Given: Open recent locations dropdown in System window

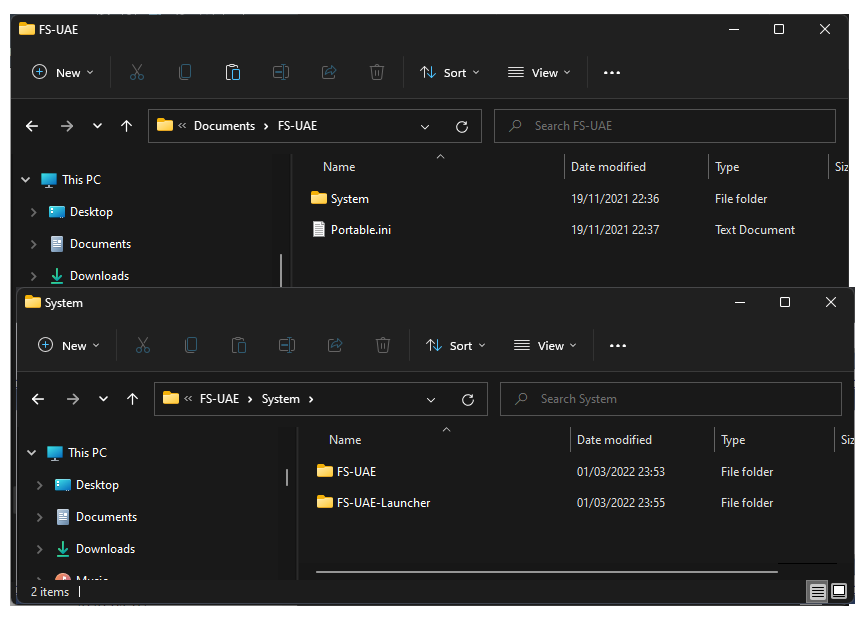Looking at the screenshot, I should [103, 399].
